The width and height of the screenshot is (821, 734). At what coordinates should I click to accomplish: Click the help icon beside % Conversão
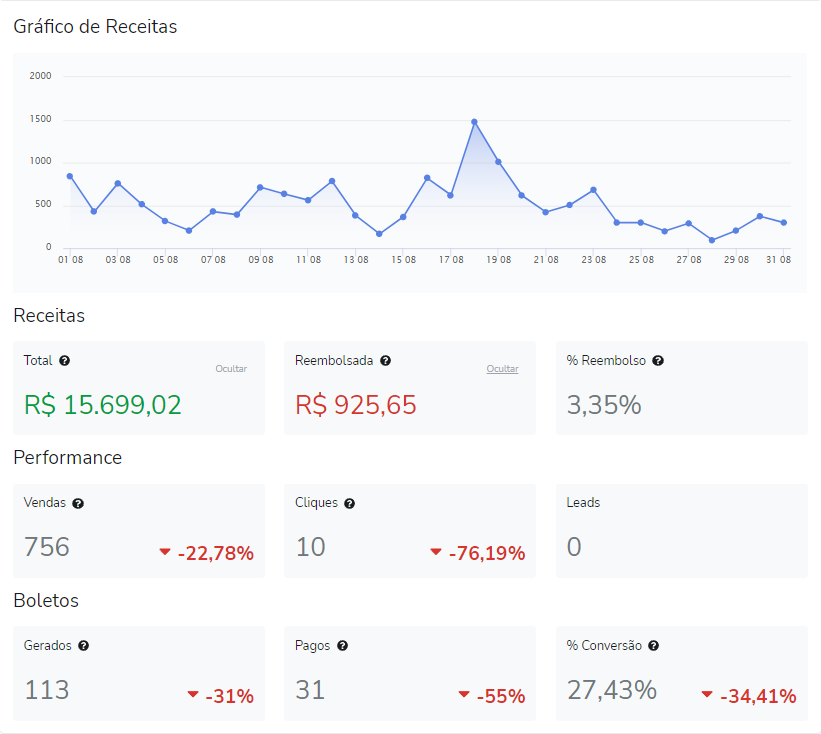655,646
